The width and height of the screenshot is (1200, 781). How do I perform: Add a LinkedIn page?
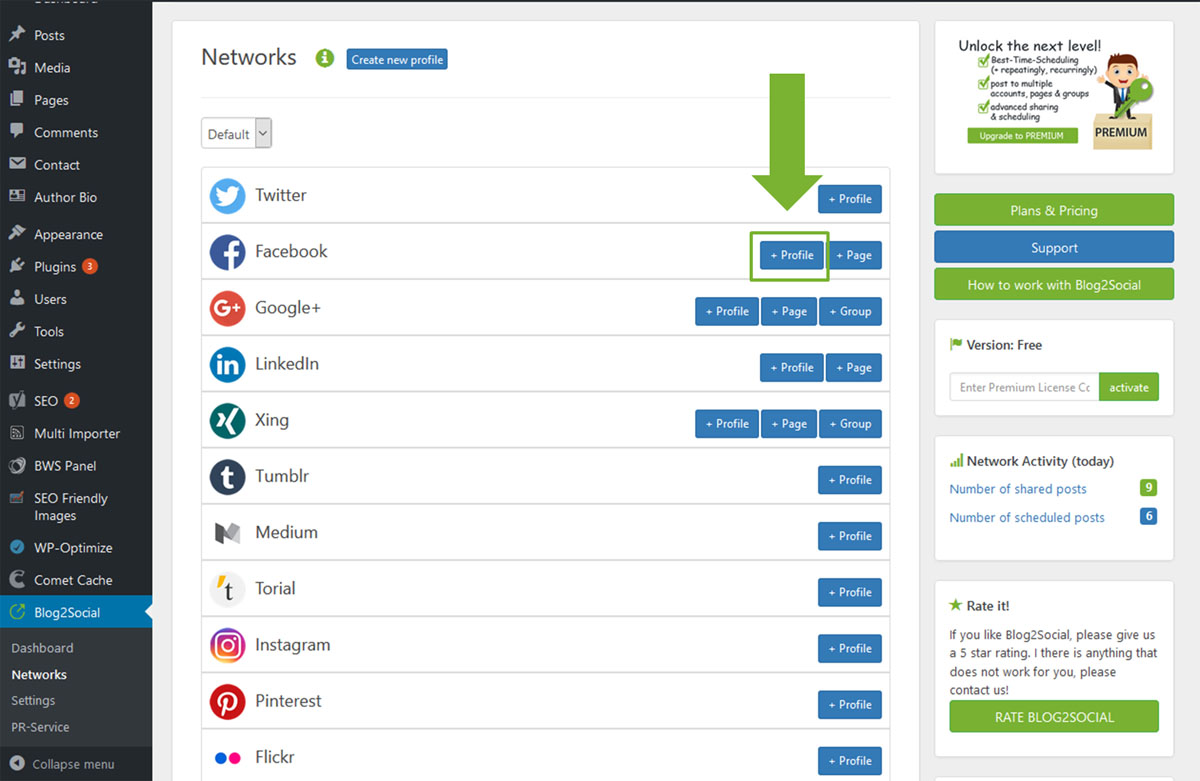pyautogui.click(x=854, y=367)
